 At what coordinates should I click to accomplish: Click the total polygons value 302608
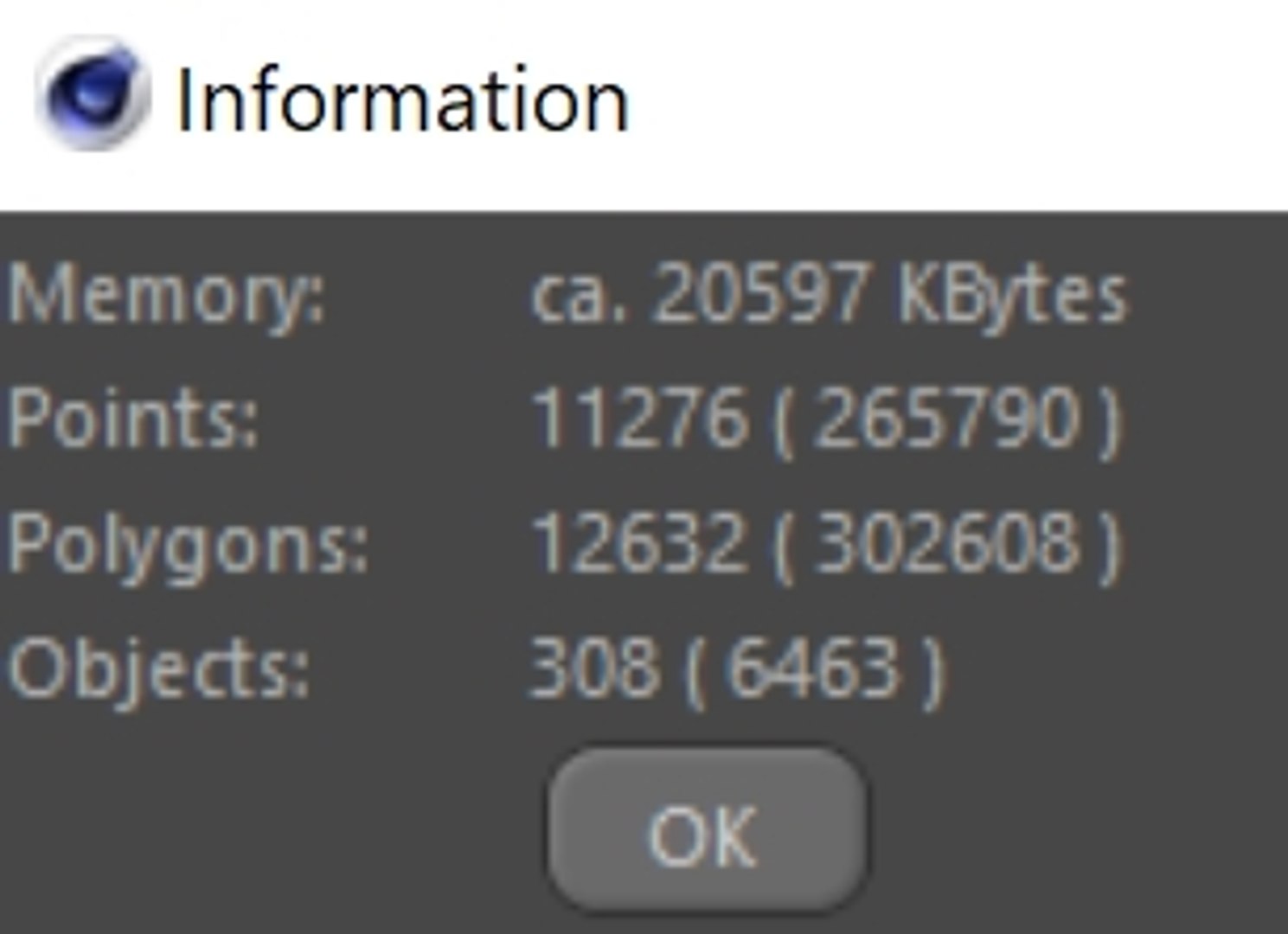tap(947, 543)
